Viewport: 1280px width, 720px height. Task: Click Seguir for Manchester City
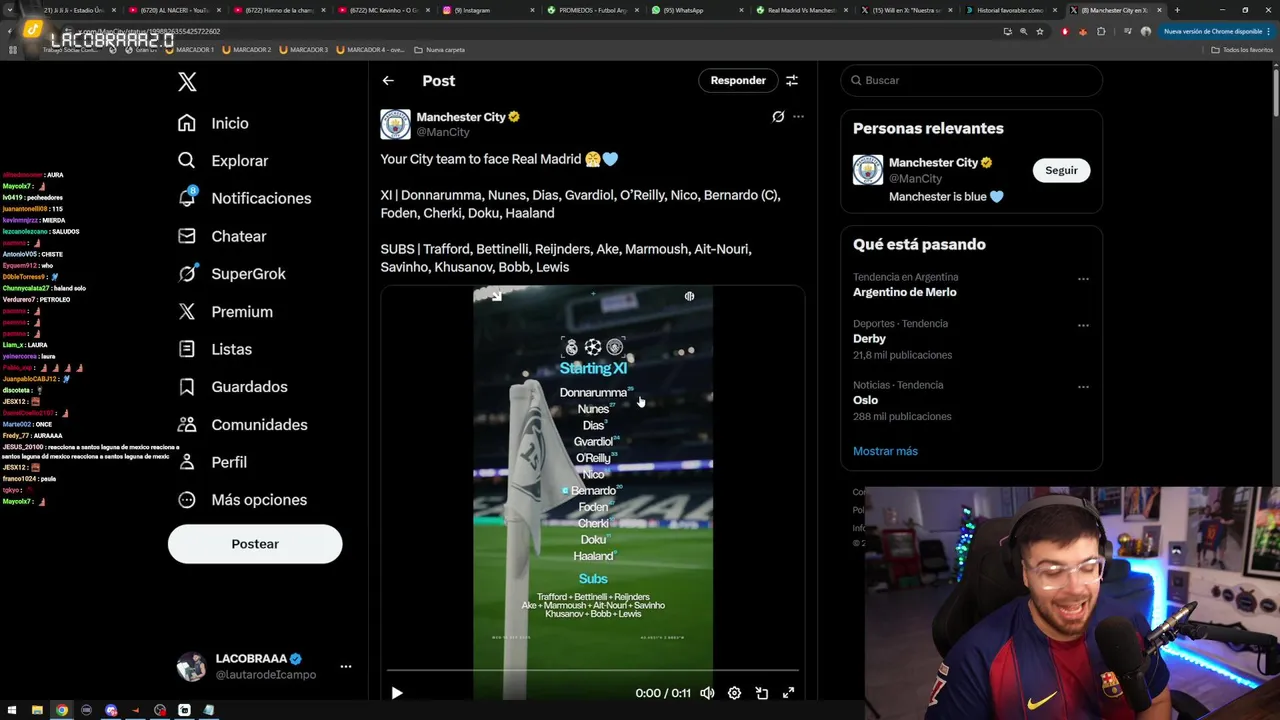coord(1061,170)
